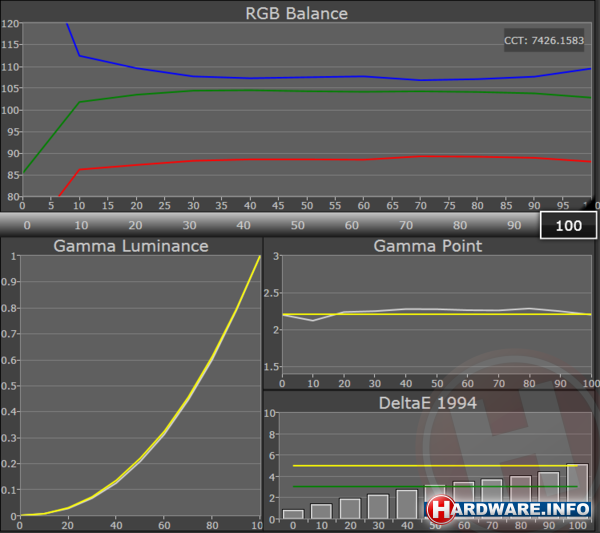Select the 70 level in grayscale bar
The image size is (600, 533).
tap(406, 225)
